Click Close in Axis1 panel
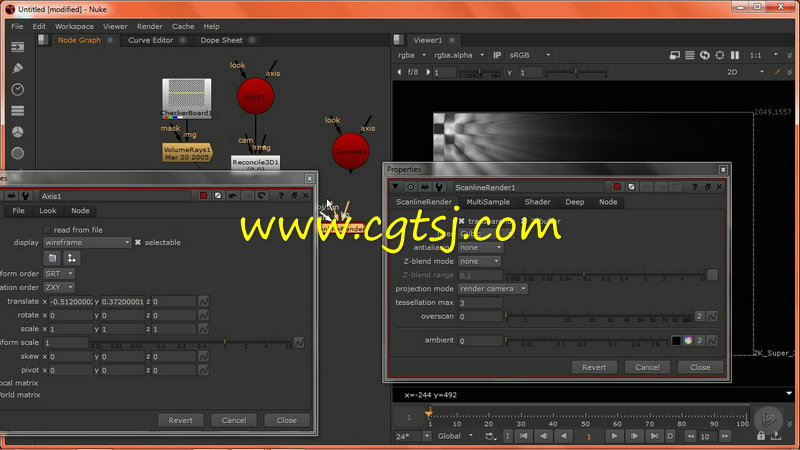800x450 pixels. pyautogui.click(x=287, y=420)
